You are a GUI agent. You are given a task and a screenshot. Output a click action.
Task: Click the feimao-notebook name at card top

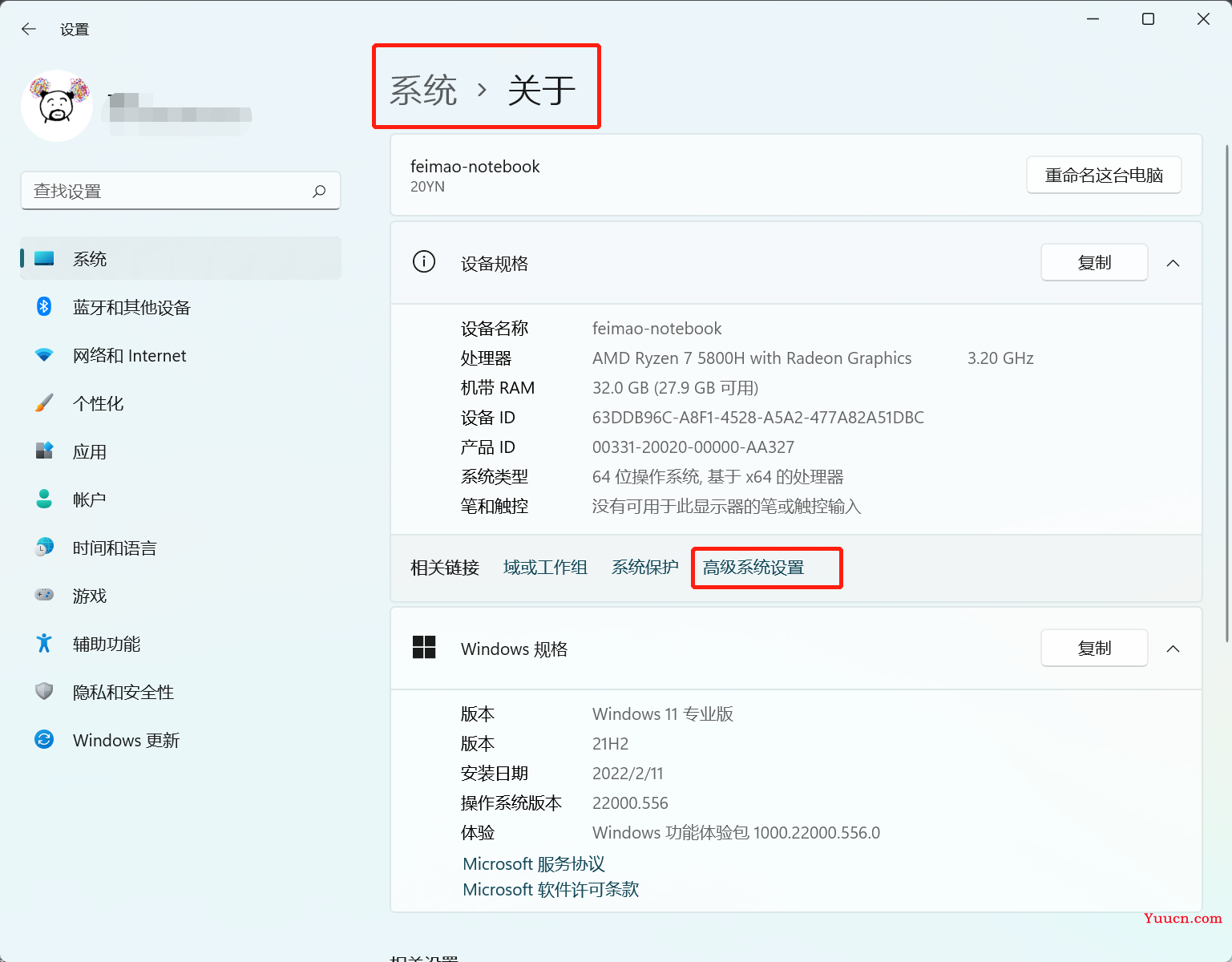pos(475,167)
